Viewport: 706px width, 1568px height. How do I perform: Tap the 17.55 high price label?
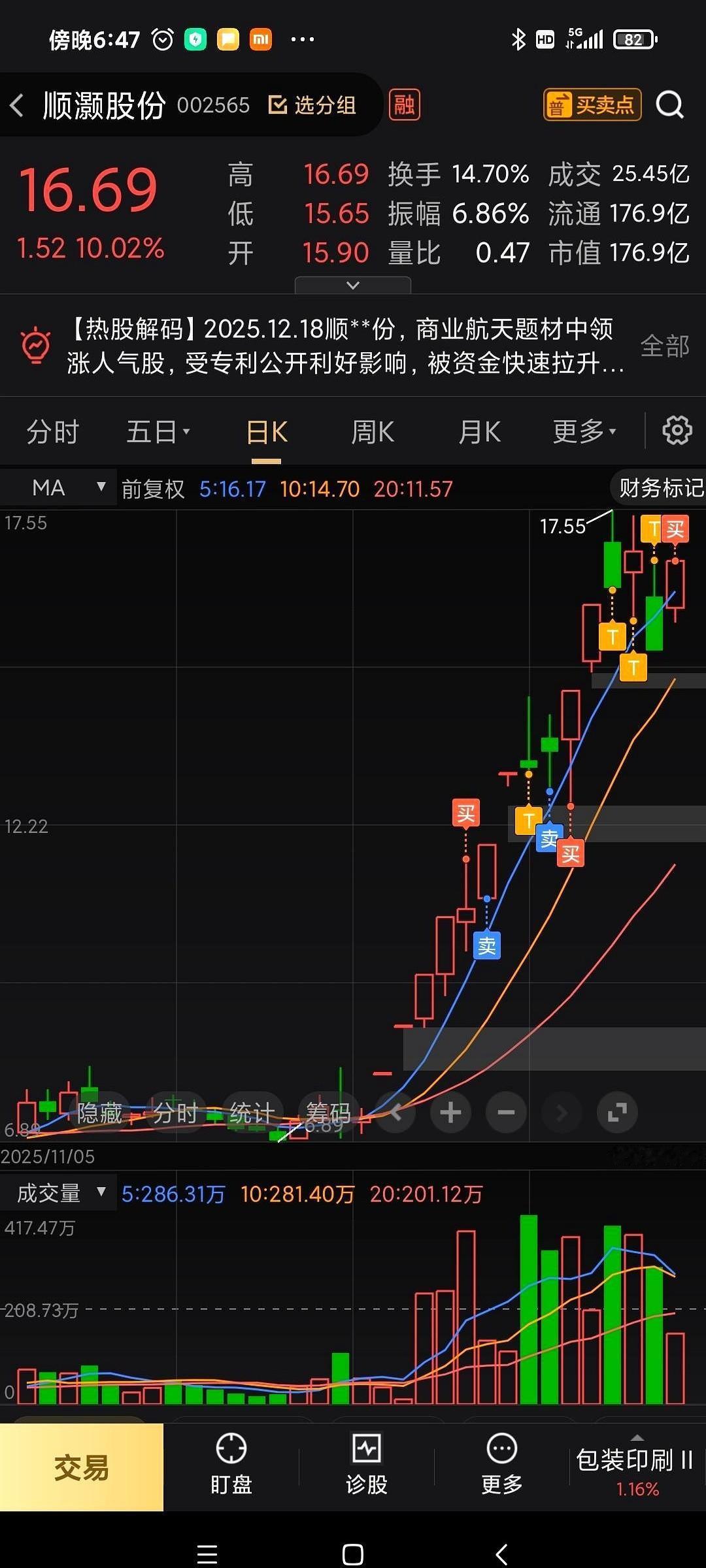coord(563,527)
